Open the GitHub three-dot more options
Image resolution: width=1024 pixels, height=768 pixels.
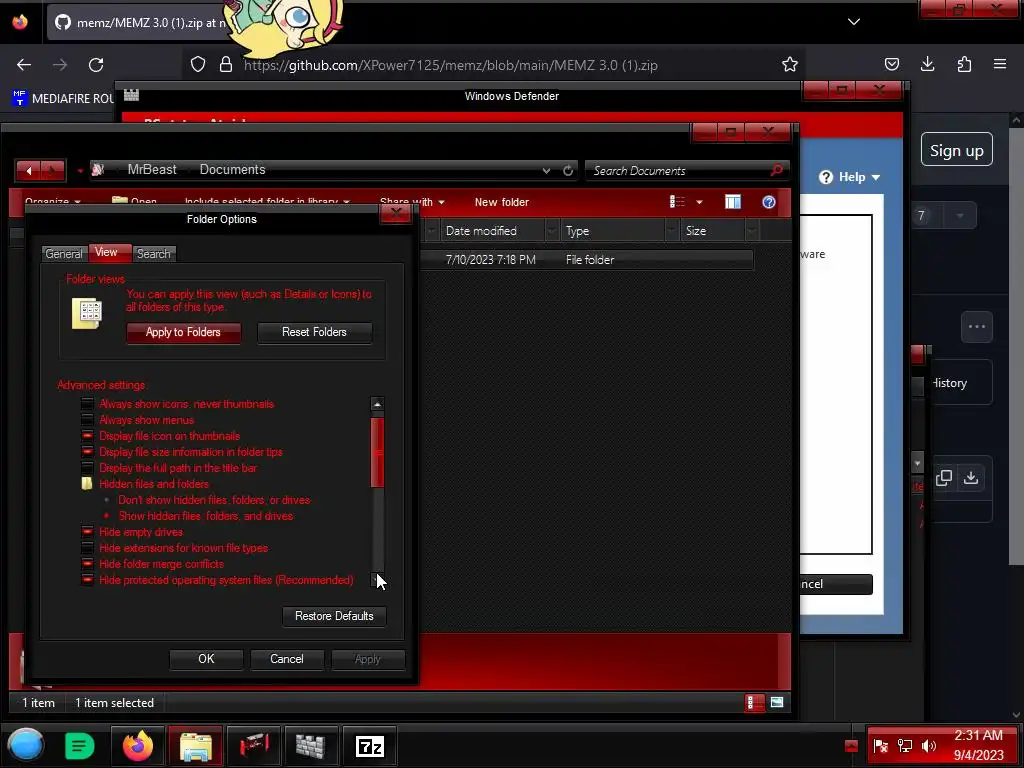click(x=976, y=327)
